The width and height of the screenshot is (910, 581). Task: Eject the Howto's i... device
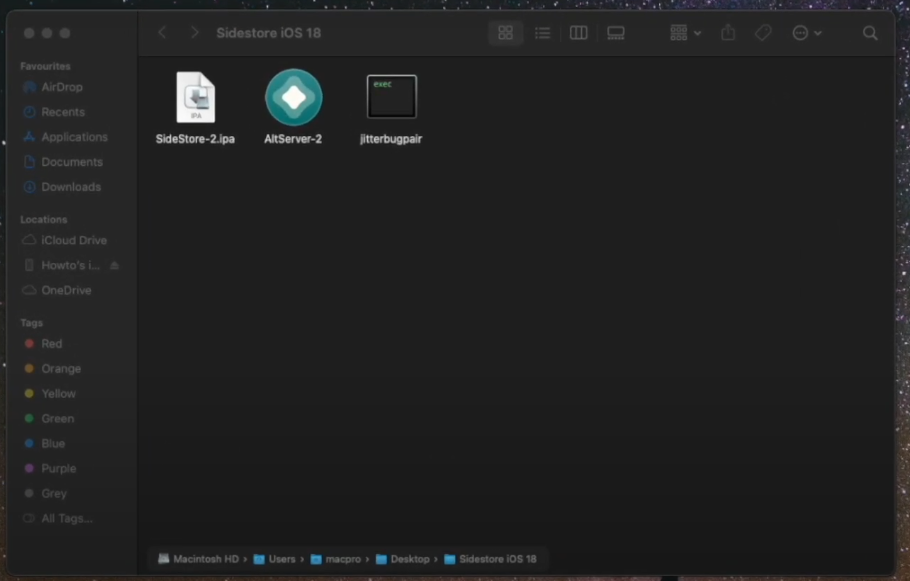click(x=114, y=265)
